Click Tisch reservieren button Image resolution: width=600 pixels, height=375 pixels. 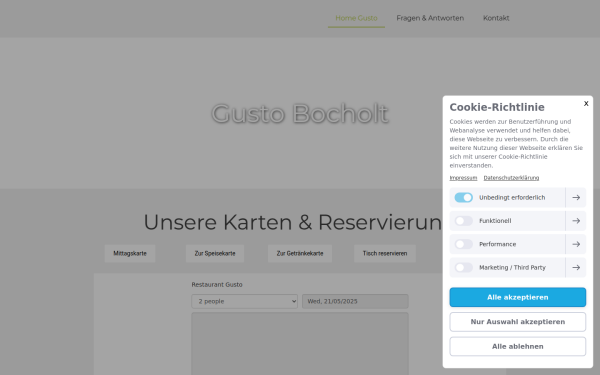coord(385,253)
